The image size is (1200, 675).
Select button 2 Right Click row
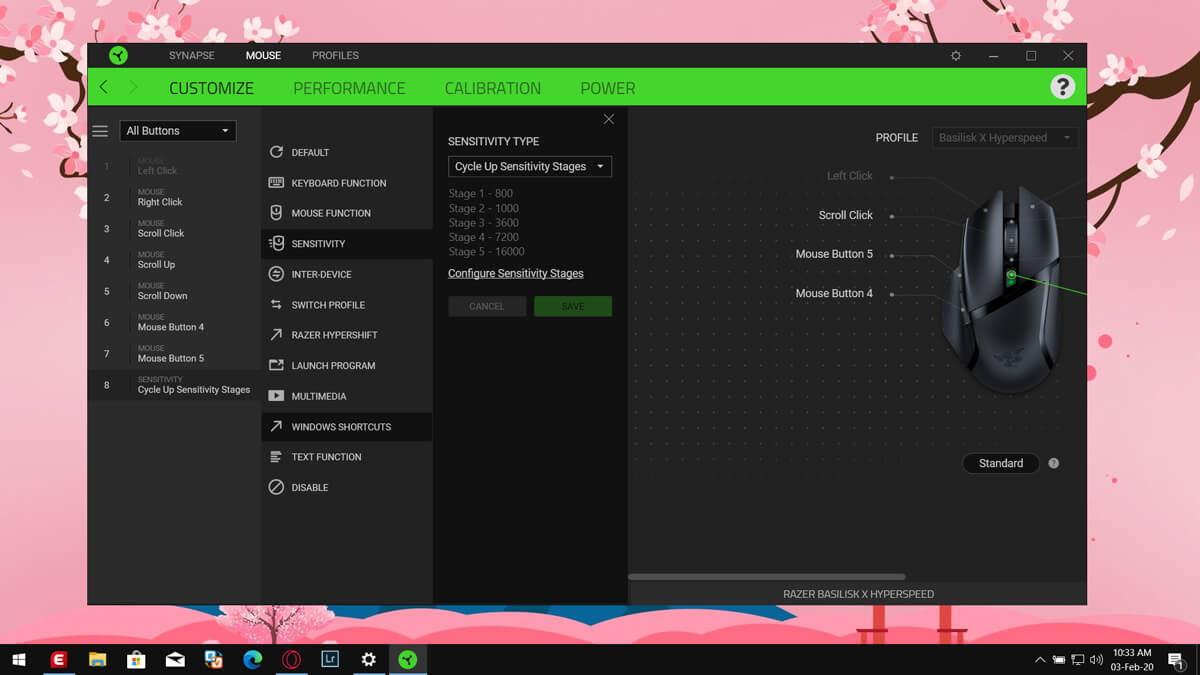click(174, 197)
